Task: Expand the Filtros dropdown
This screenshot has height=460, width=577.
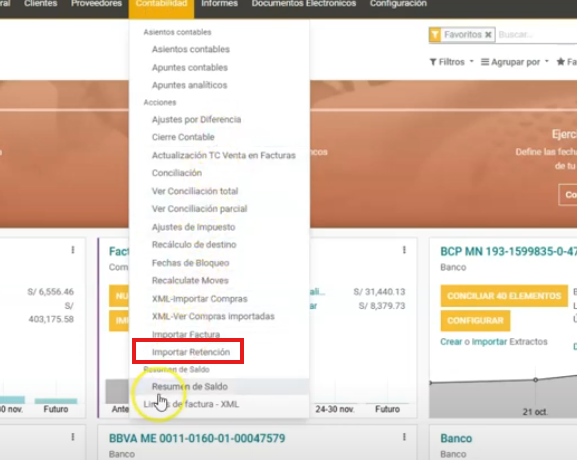Action: (x=452, y=62)
